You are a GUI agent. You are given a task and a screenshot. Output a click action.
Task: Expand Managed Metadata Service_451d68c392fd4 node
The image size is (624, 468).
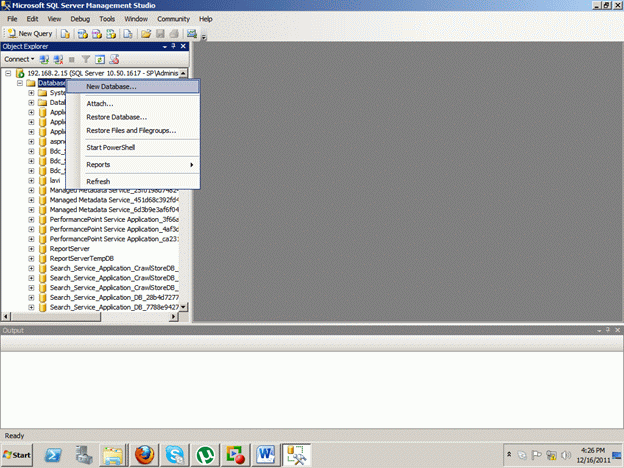point(31,200)
